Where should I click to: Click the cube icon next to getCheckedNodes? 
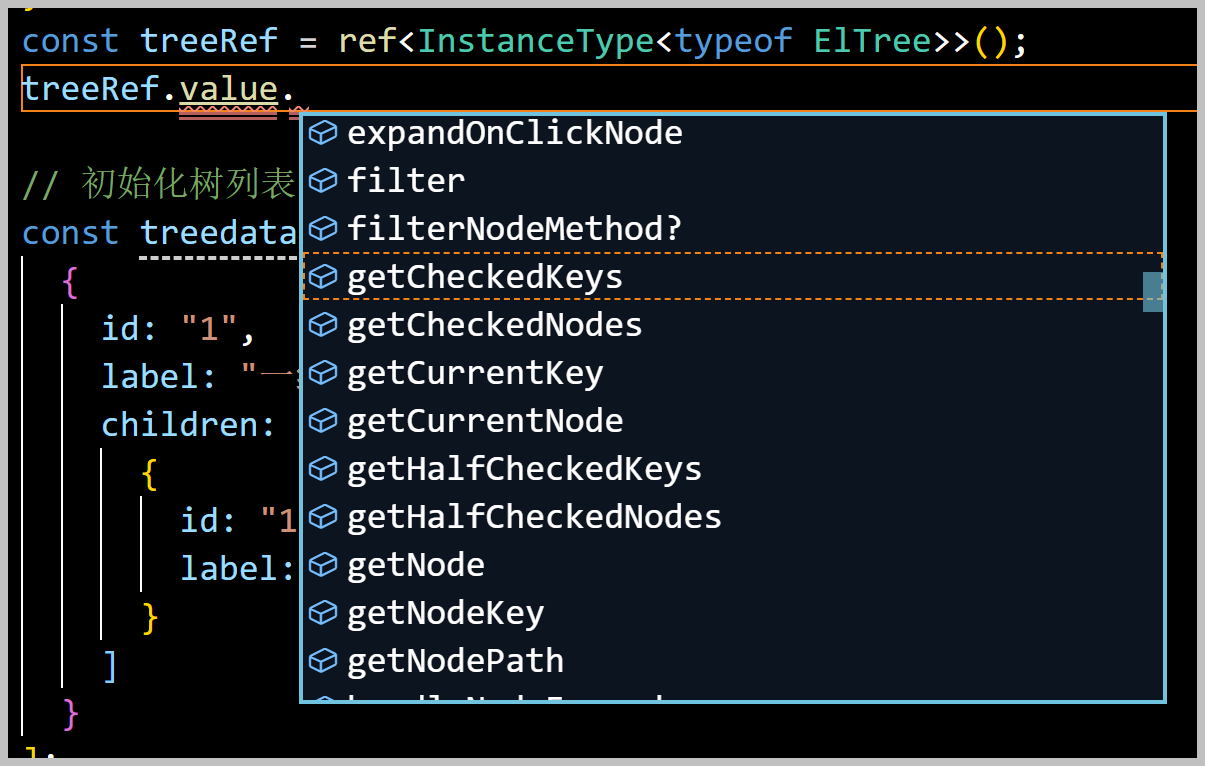point(322,324)
